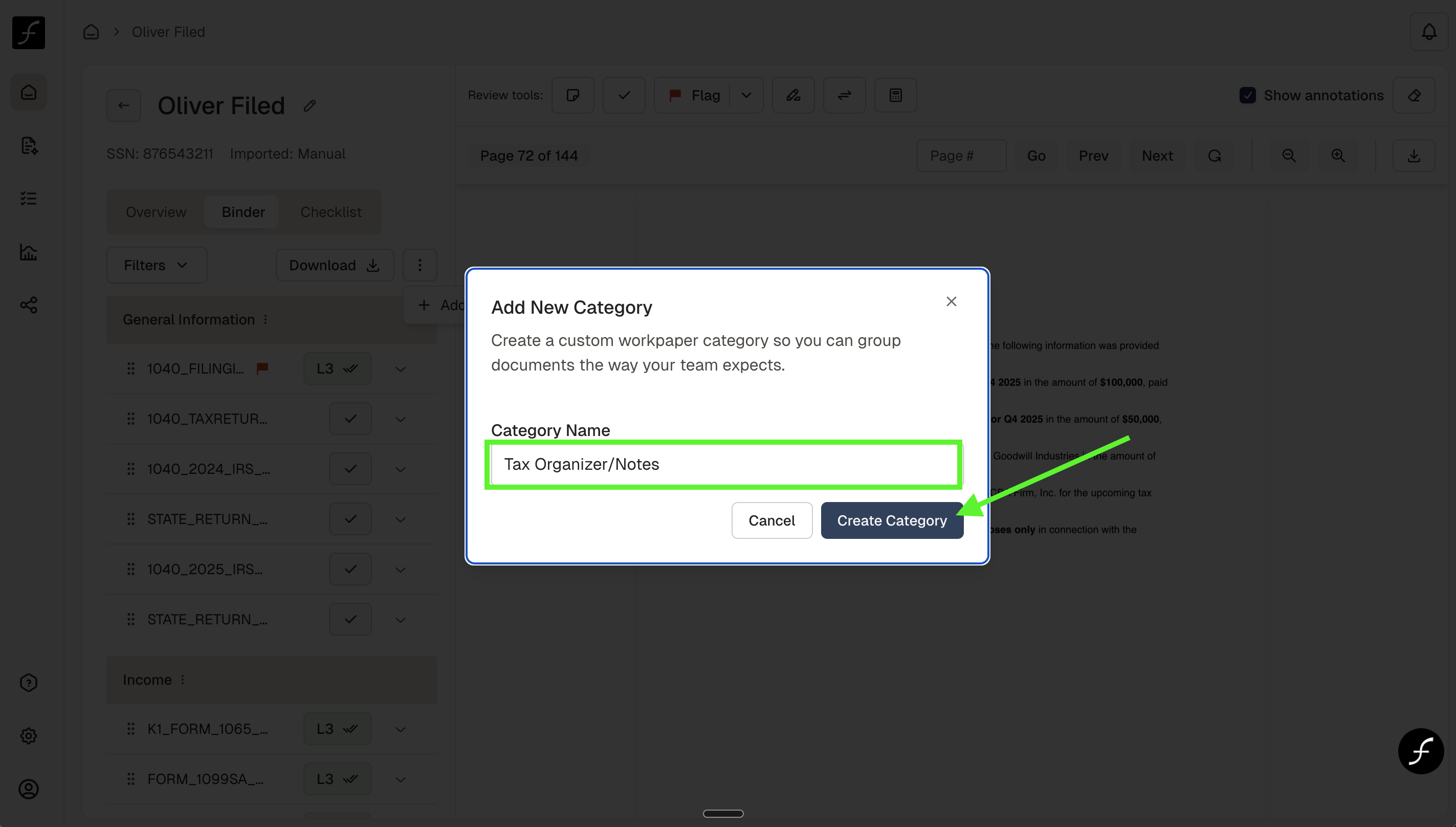Cancel the Add New Category dialog
The height and width of the screenshot is (827, 1456).
(x=771, y=520)
